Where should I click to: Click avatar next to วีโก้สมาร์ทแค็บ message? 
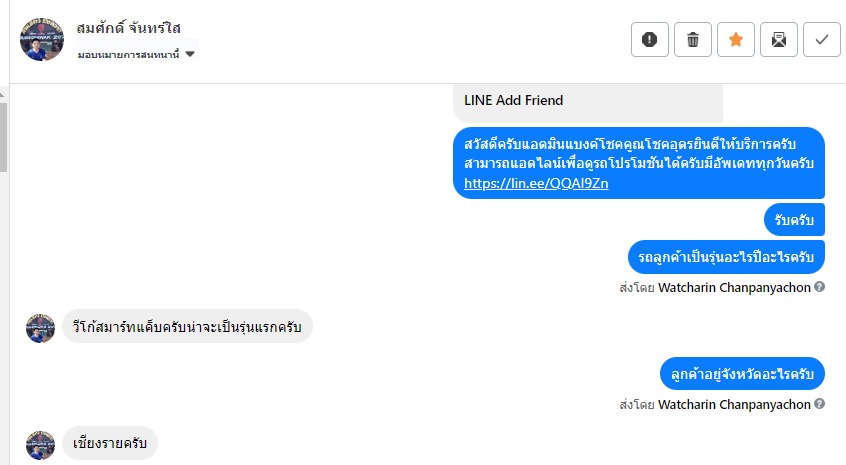click(41, 327)
